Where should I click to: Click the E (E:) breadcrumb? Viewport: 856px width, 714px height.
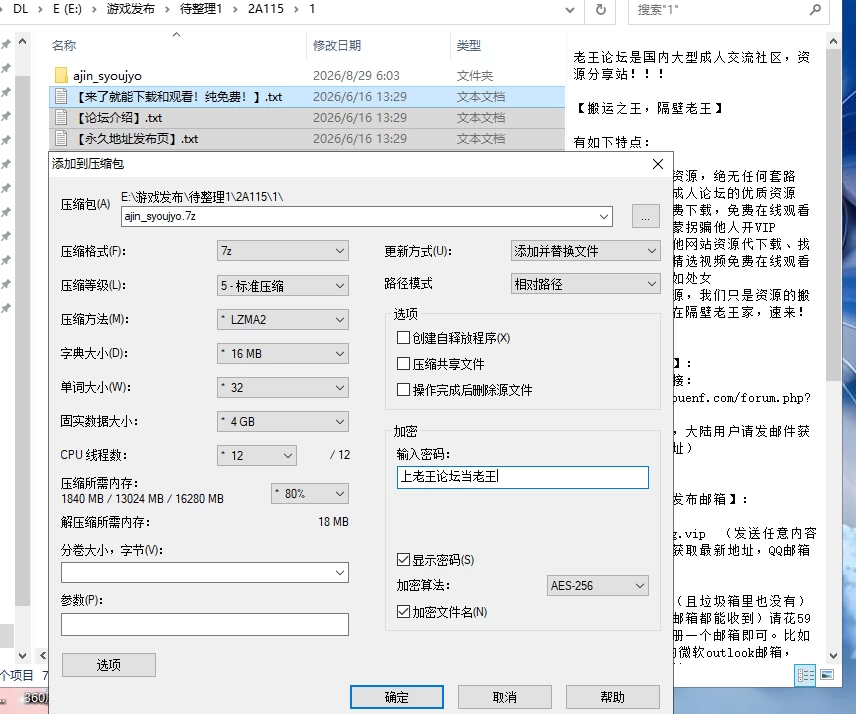[67, 9]
